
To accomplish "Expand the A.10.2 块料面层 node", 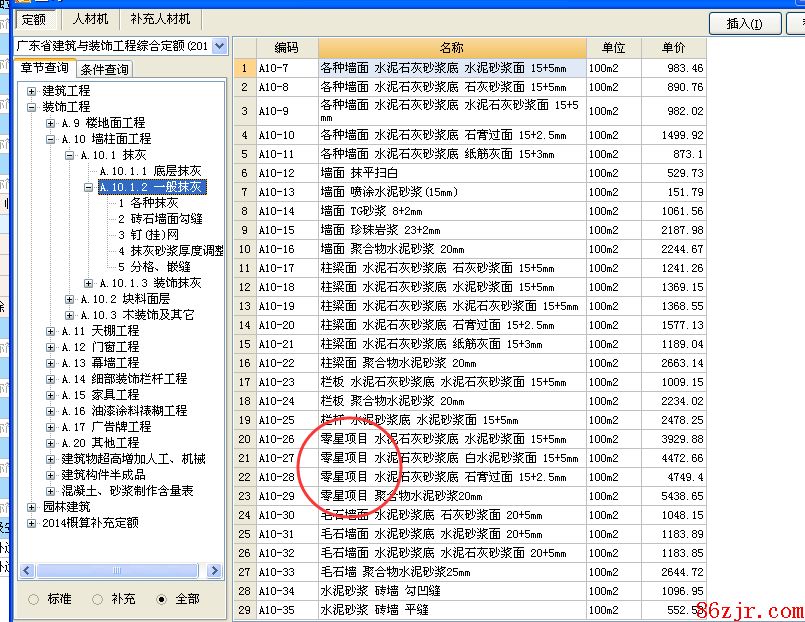I will pos(70,299).
